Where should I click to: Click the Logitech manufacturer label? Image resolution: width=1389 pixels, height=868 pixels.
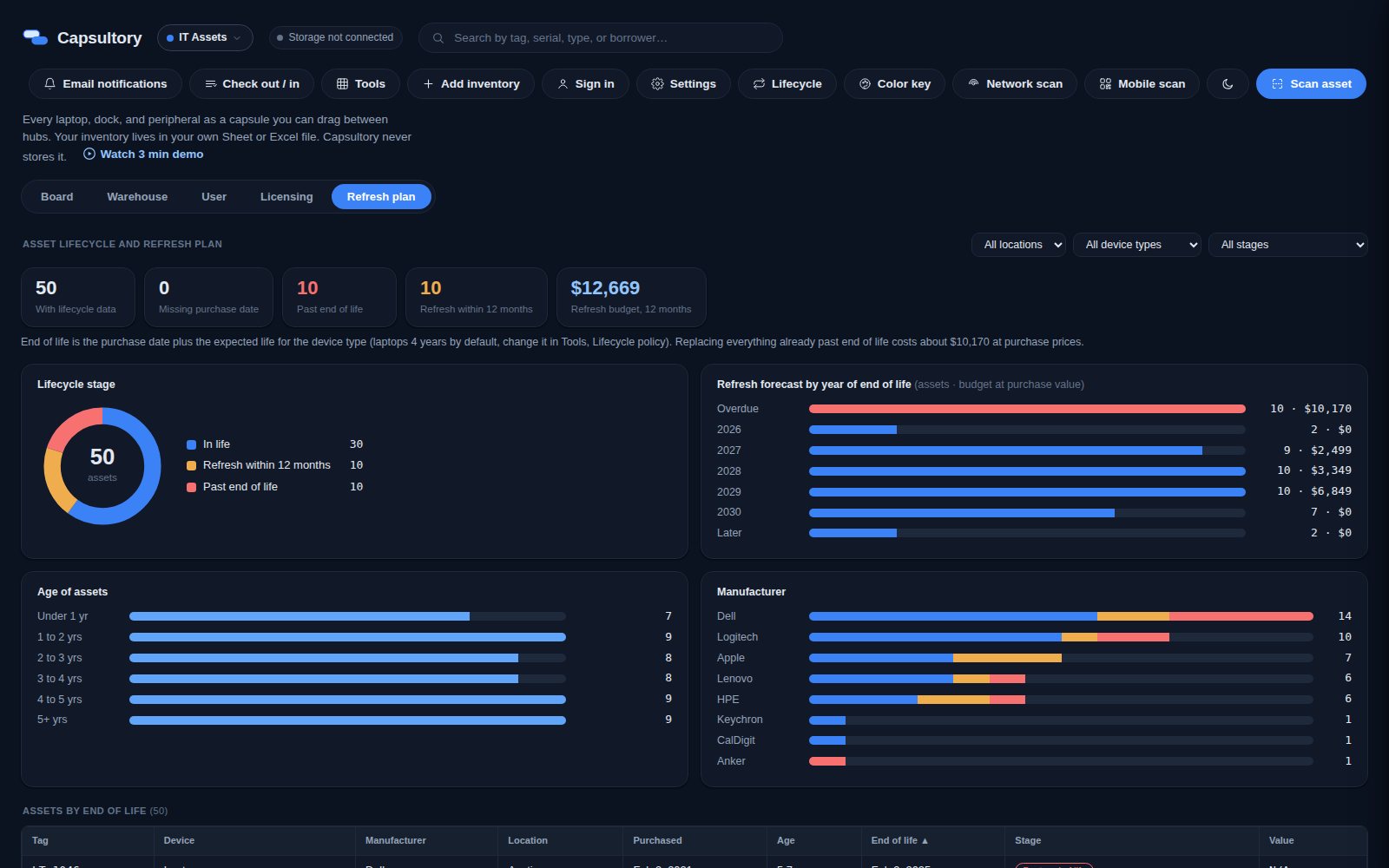737,637
